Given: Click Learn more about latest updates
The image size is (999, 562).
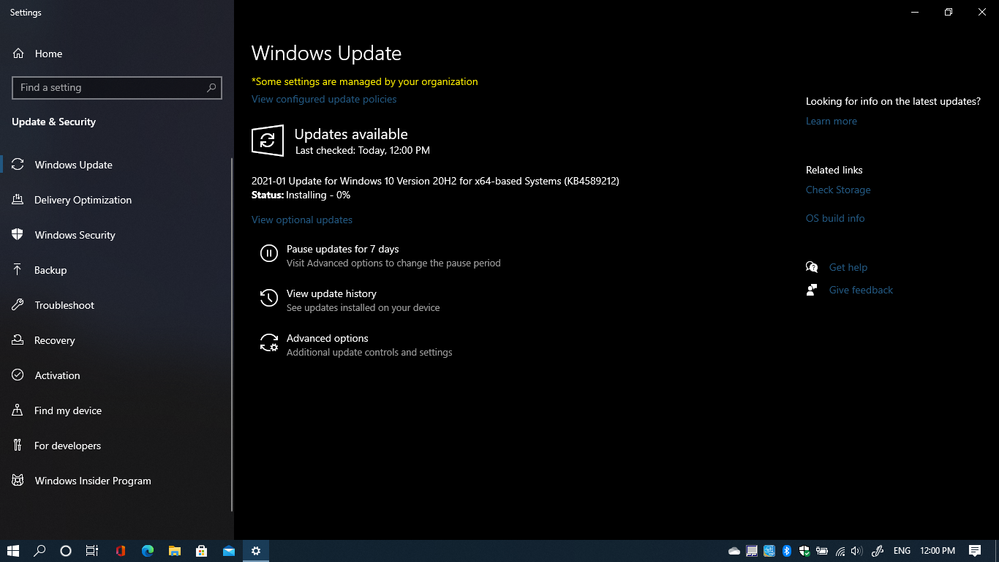Looking at the screenshot, I should 831,121.
